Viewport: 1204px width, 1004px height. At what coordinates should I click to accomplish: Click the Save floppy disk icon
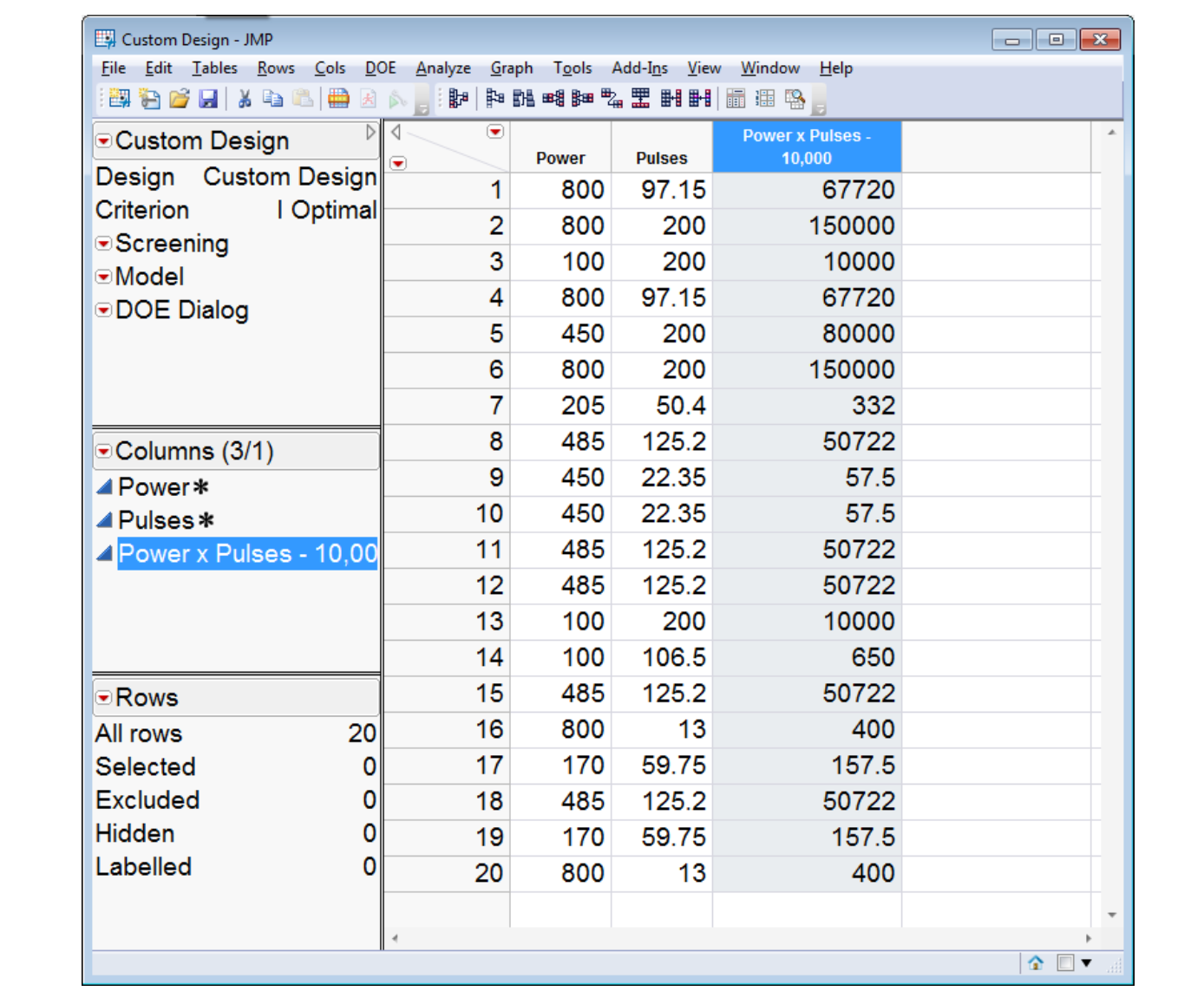coord(208,99)
